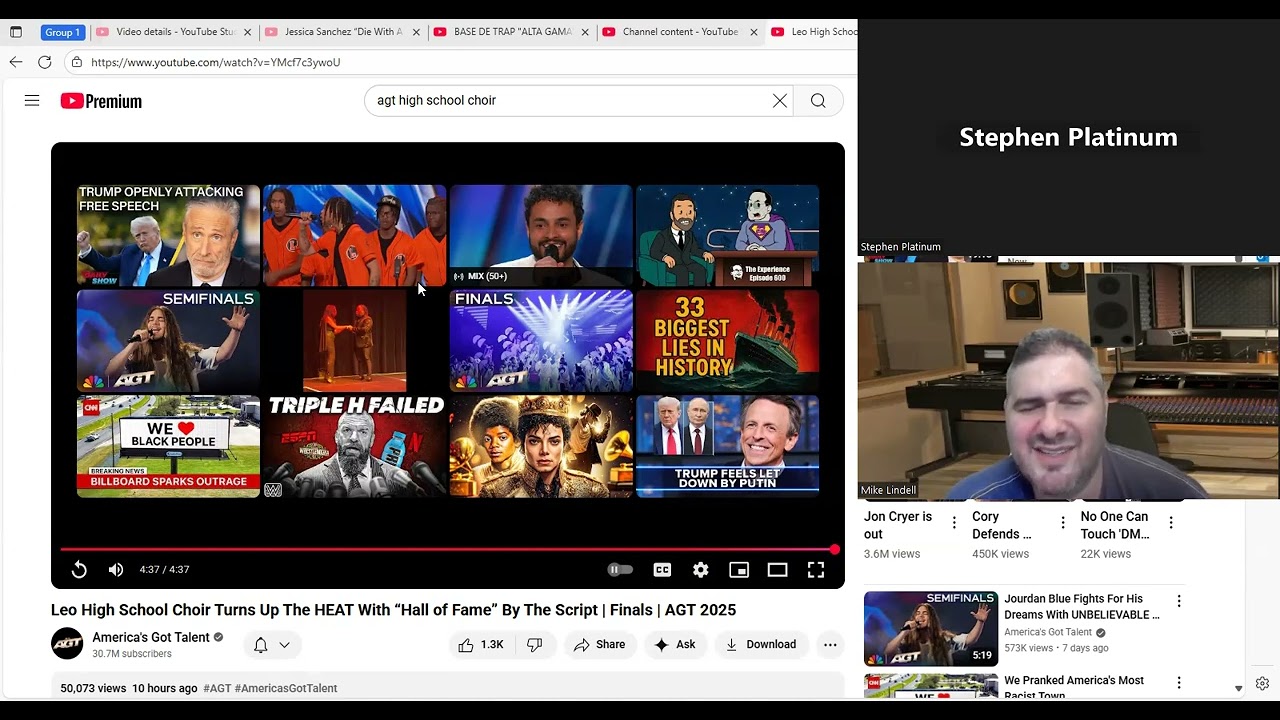This screenshot has width=1280, height=720.
Task: View site information lock icon
Action: (77, 62)
